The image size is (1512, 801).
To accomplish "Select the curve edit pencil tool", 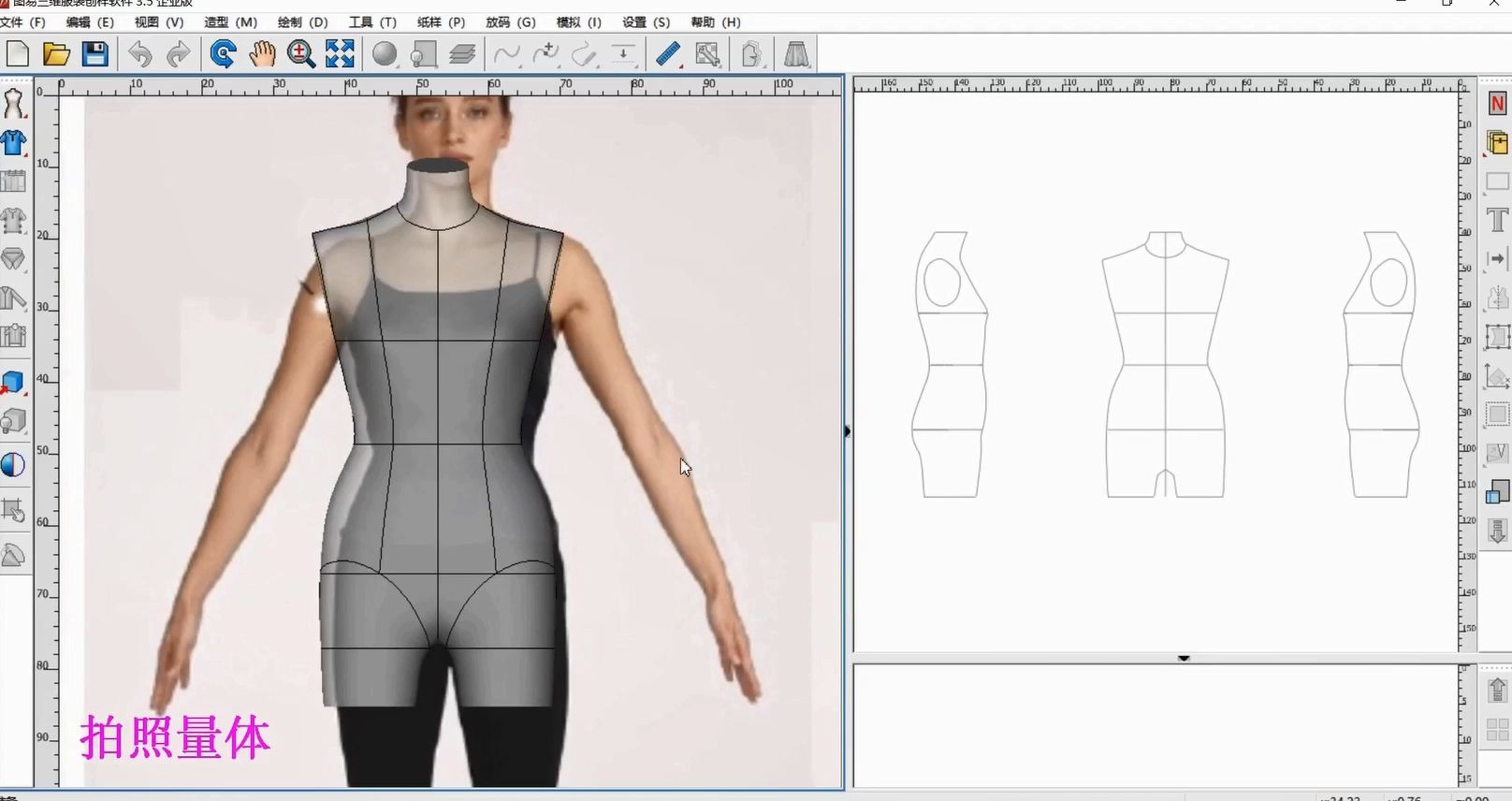I will (585, 54).
